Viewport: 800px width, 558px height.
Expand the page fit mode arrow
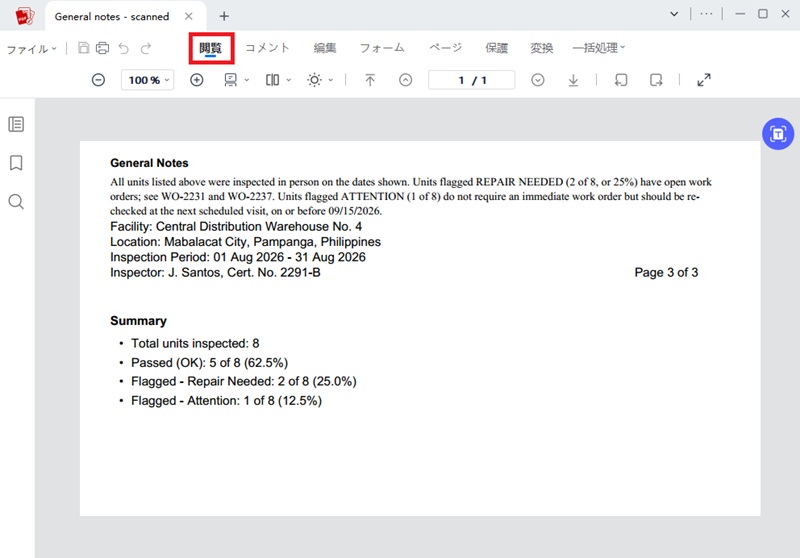click(x=247, y=80)
